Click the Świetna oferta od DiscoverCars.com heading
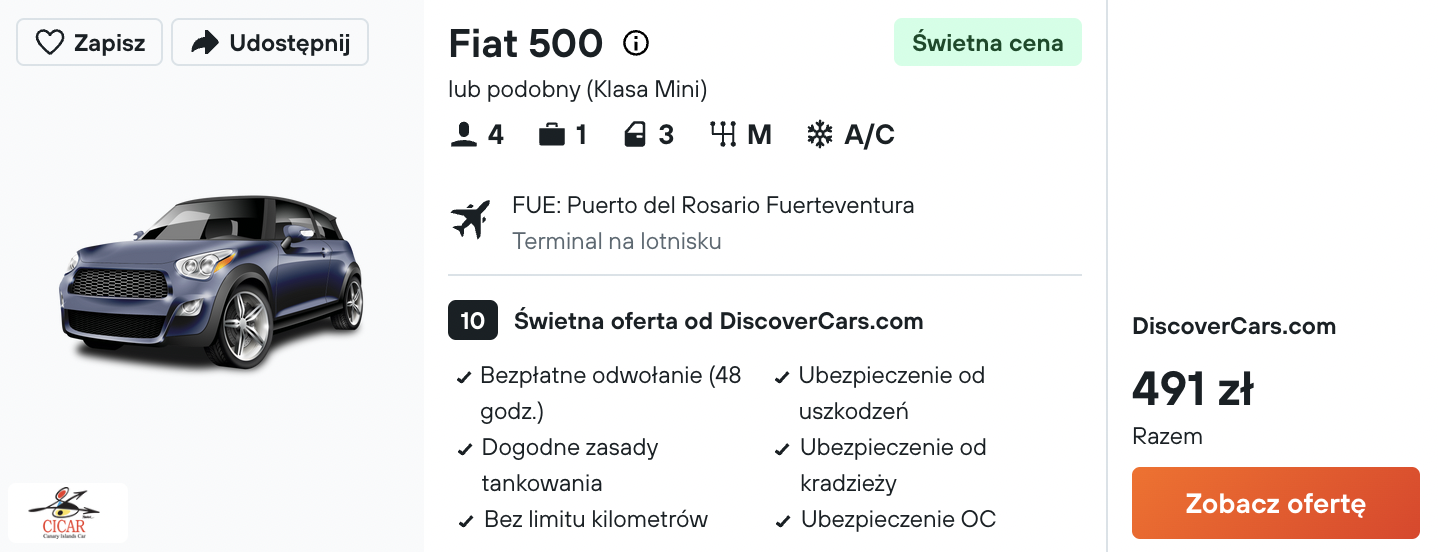This screenshot has width=1438, height=552. tap(718, 321)
